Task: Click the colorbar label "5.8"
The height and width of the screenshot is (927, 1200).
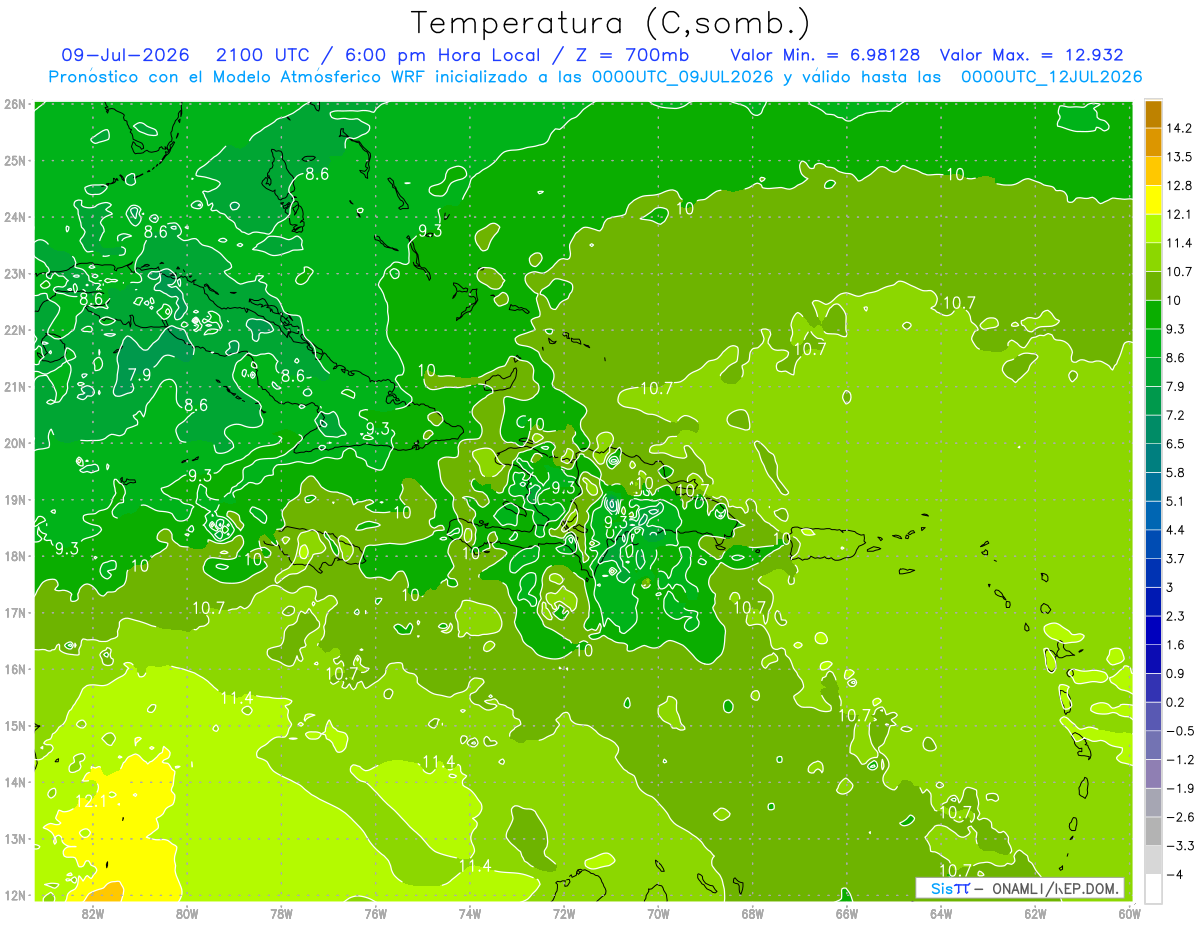Action: (1176, 472)
